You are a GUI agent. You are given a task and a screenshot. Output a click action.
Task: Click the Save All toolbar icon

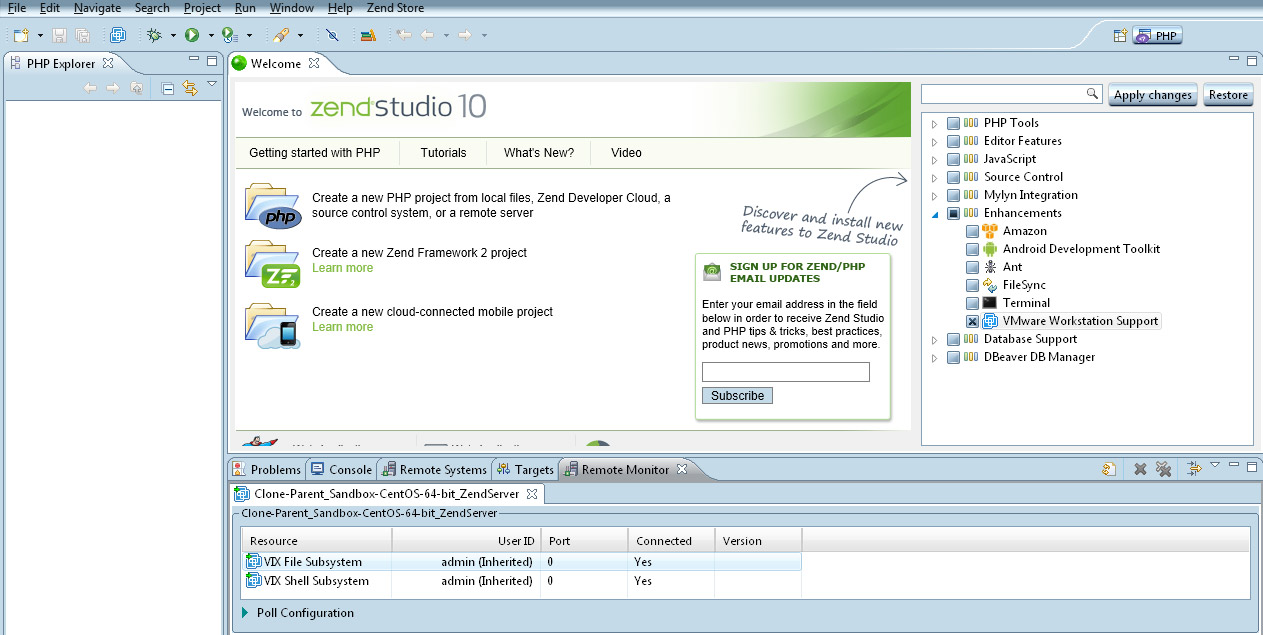coord(82,35)
